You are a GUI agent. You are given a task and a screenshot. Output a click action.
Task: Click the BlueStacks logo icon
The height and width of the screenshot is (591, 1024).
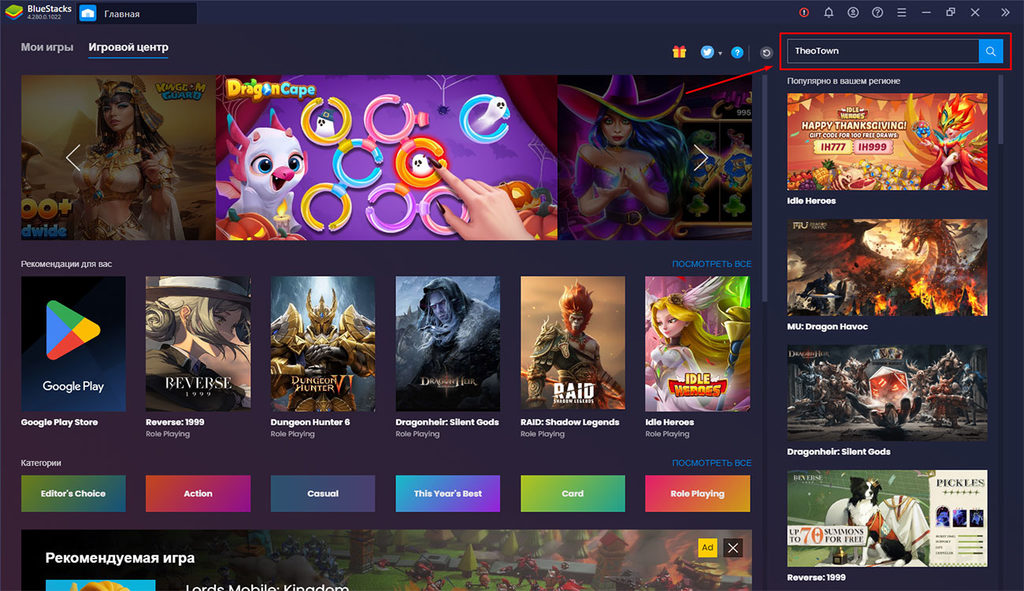13,12
